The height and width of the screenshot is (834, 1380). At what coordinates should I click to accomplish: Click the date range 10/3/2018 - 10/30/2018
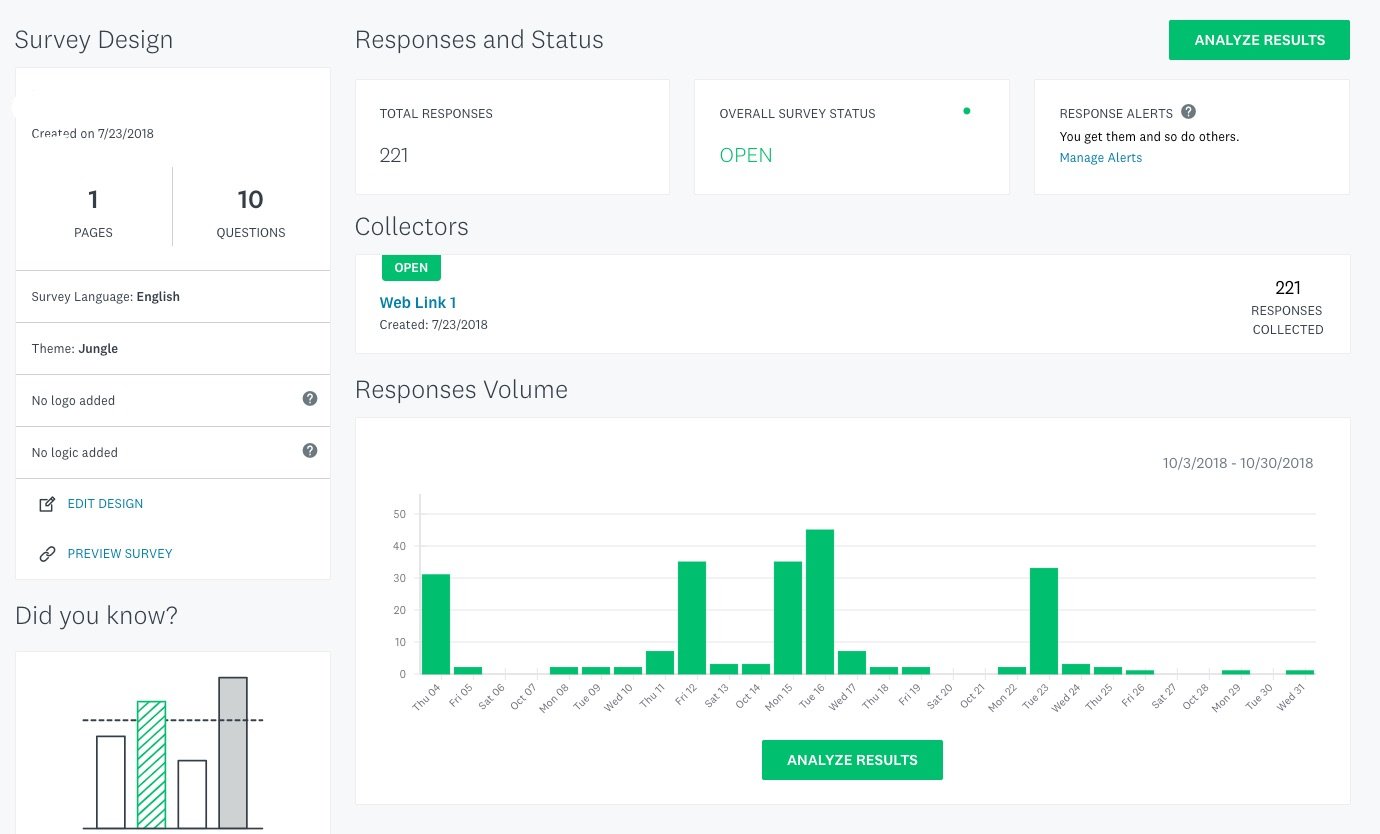coord(1238,463)
